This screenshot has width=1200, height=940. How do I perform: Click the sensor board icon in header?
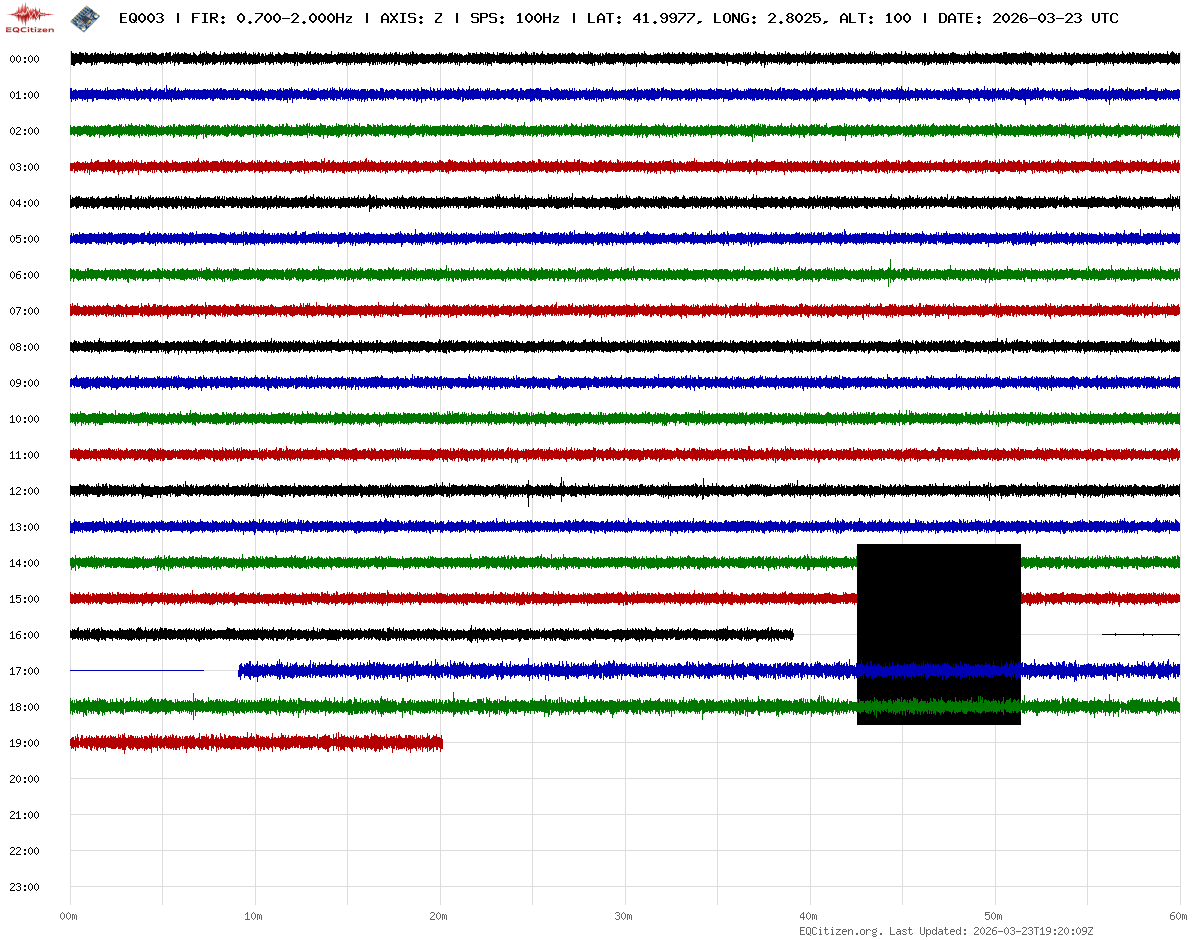pyautogui.click(x=86, y=18)
